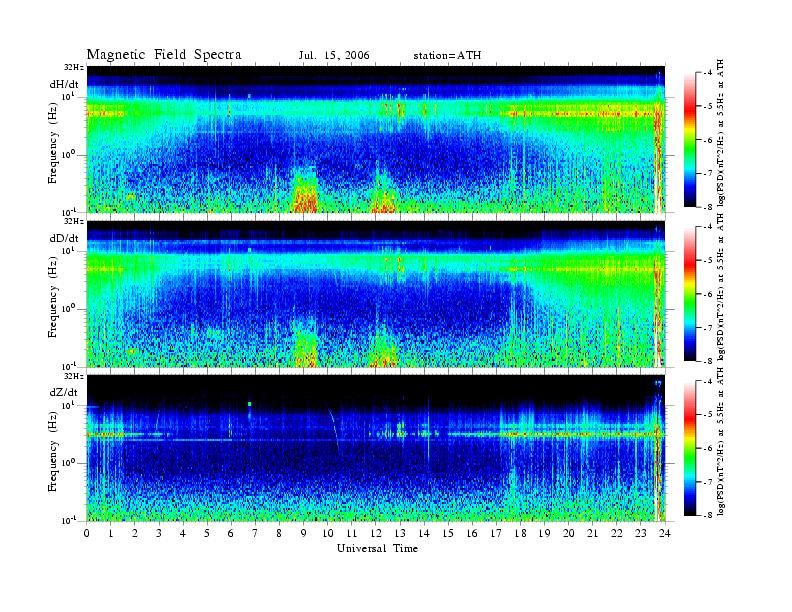Click hour '23' tick on Universal Time axis
This screenshot has height=612, width=792.
click(x=640, y=533)
